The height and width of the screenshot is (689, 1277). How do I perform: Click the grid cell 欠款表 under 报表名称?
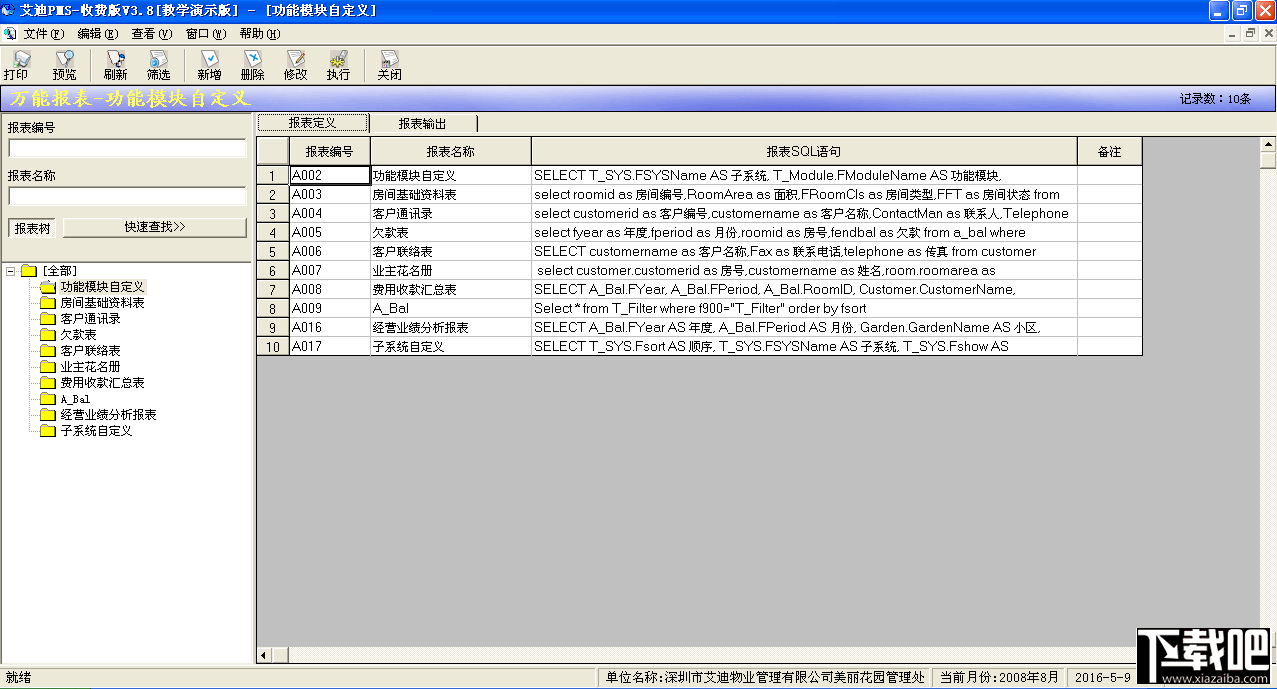(x=450, y=232)
